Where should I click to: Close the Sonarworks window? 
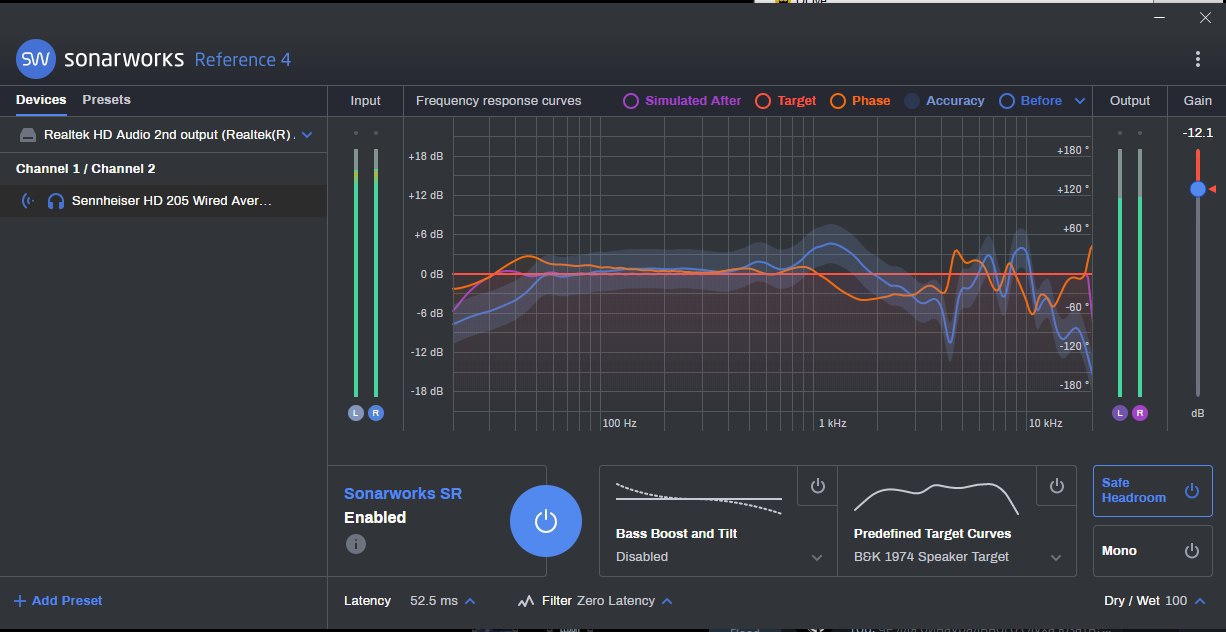point(1204,17)
